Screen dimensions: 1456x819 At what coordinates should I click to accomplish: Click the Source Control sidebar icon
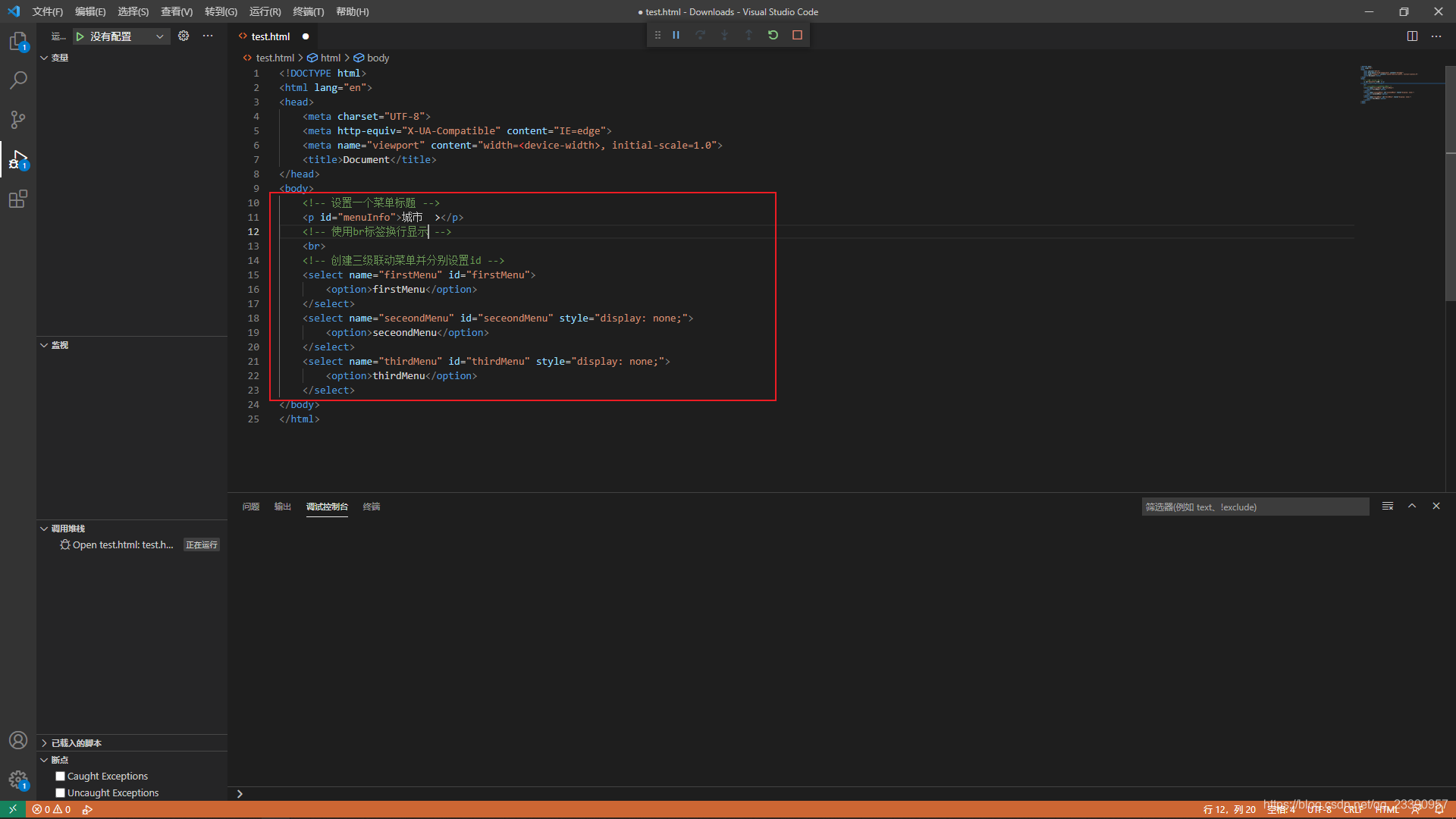(18, 119)
